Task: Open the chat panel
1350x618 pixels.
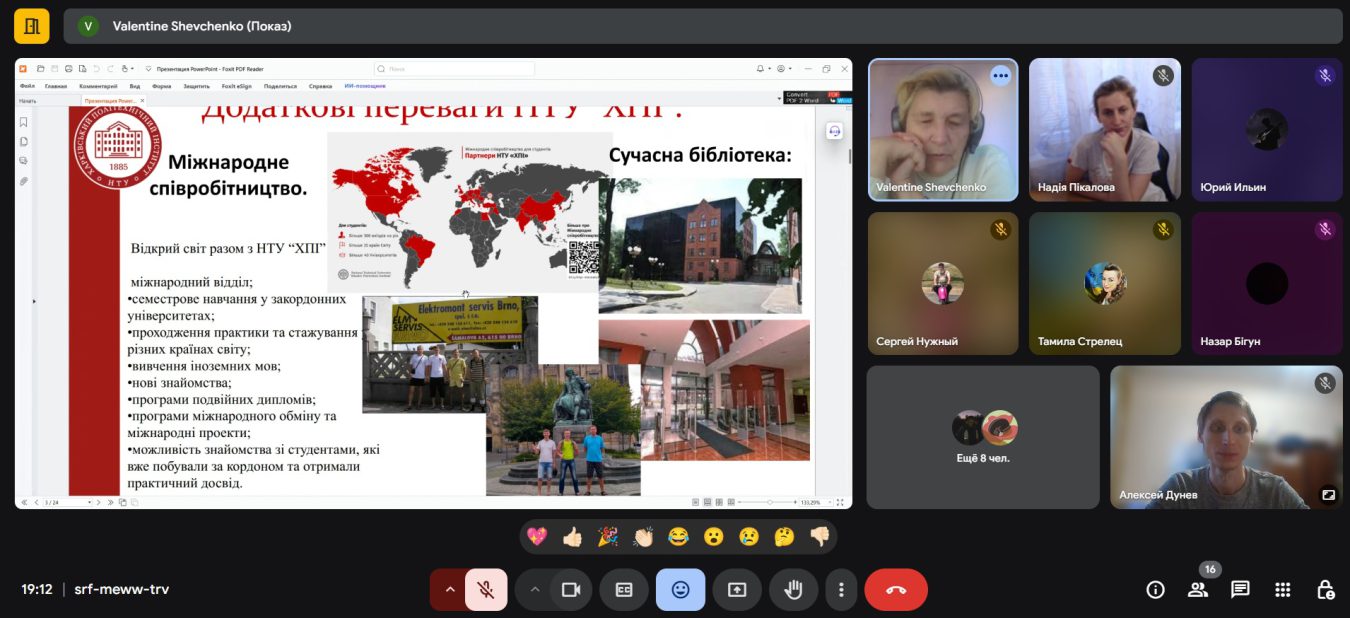Action: click(x=1240, y=590)
